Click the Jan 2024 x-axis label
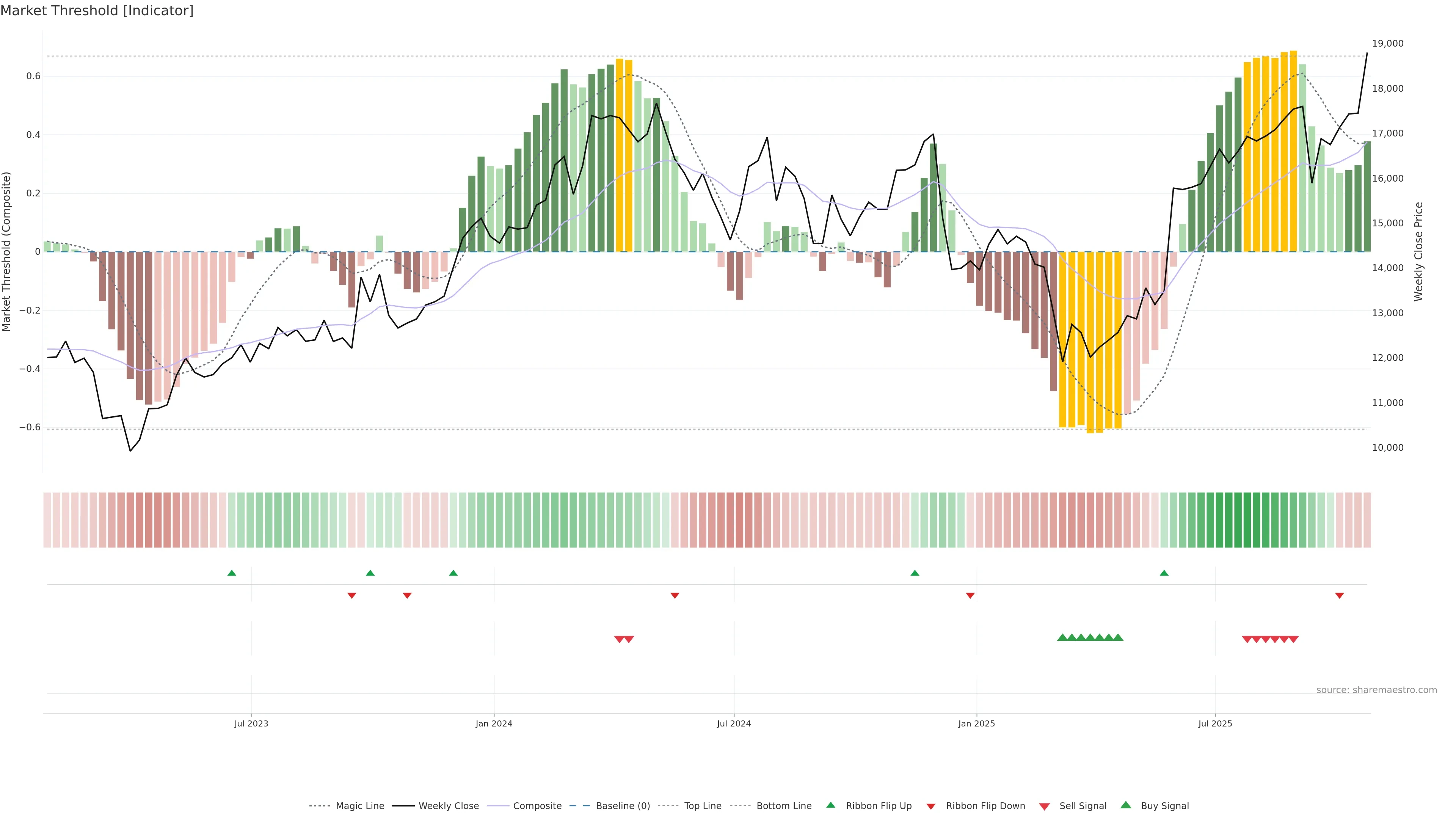Image resolution: width=1456 pixels, height=819 pixels. click(493, 723)
